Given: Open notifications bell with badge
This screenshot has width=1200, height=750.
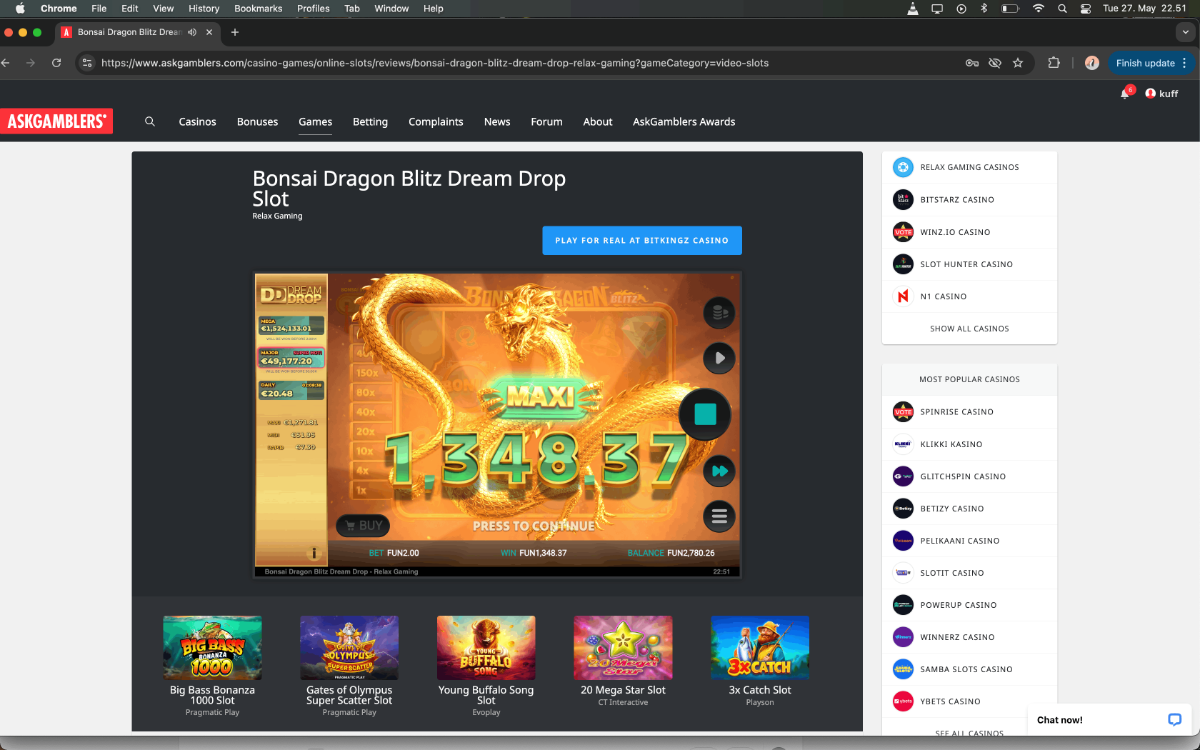Looking at the screenshot, I should [1125, 93].
